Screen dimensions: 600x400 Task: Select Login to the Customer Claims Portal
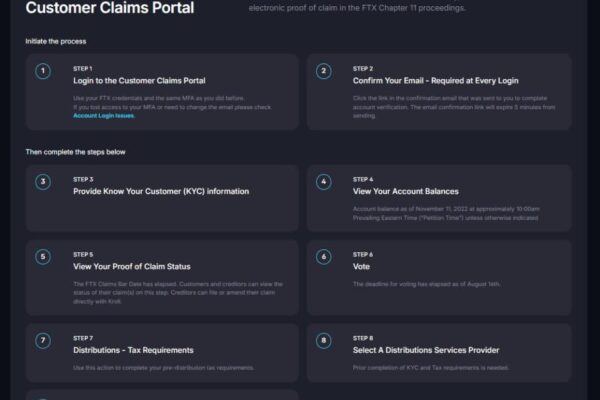coord(139,81)
